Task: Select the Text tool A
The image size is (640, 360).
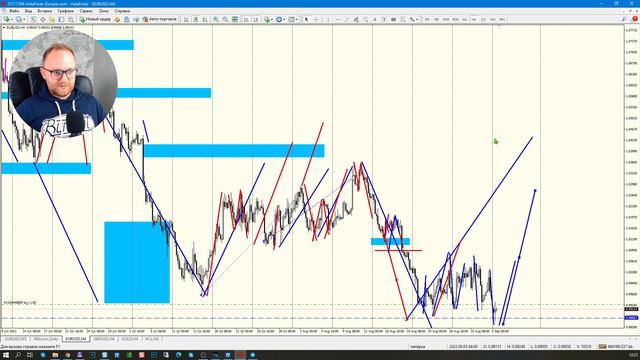Action: pos(375,19)
